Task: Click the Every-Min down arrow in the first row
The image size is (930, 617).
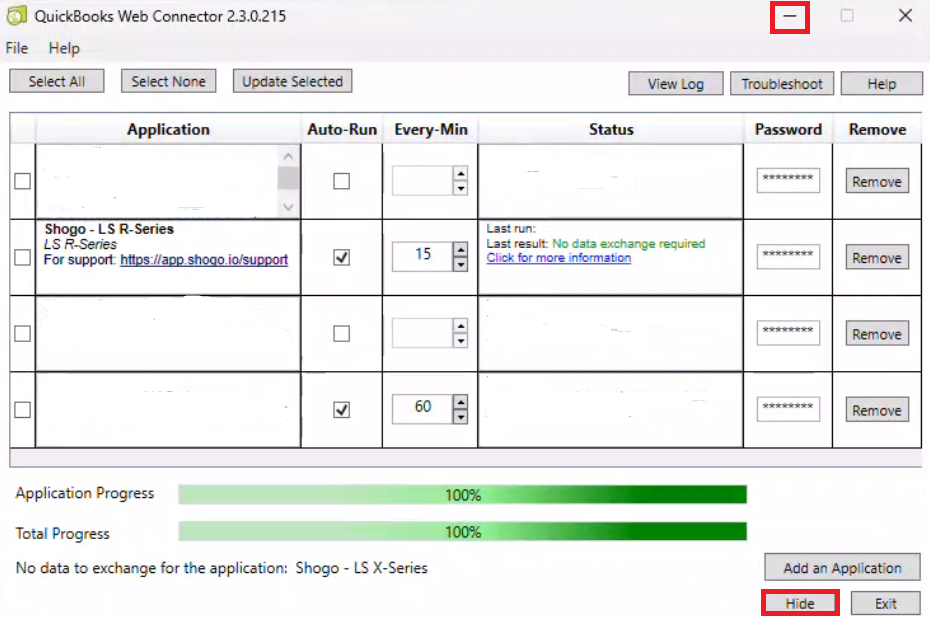Action: tap(460, 189)
